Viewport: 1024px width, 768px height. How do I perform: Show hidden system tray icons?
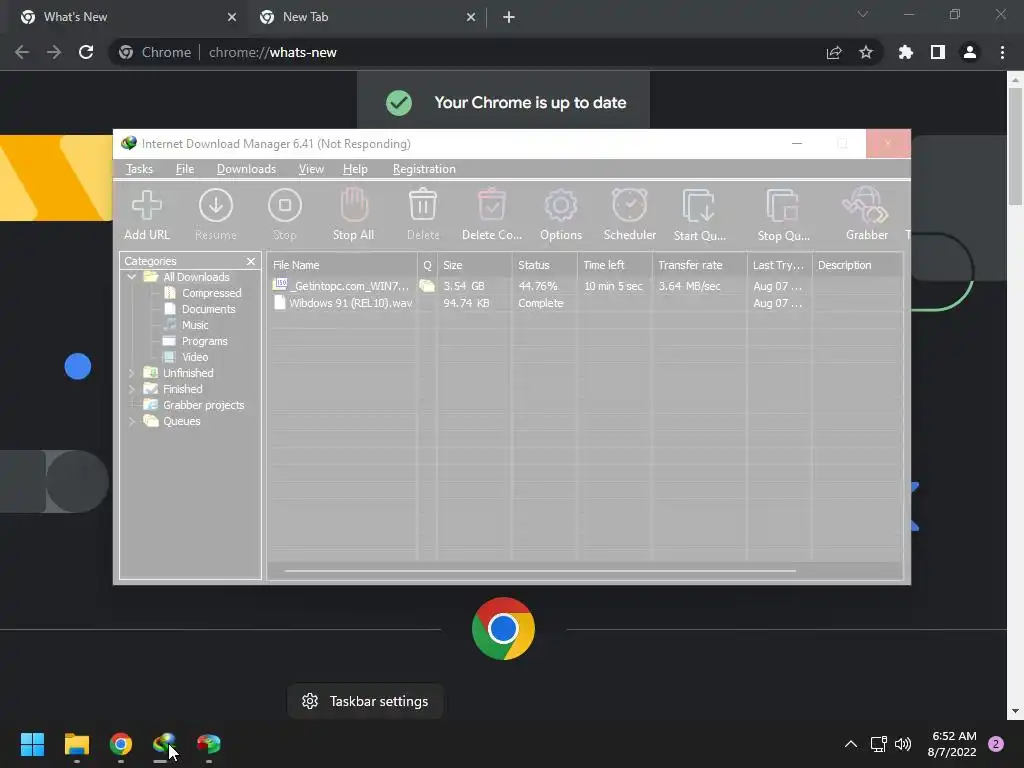pyautogui.click(x=851, y=744)
